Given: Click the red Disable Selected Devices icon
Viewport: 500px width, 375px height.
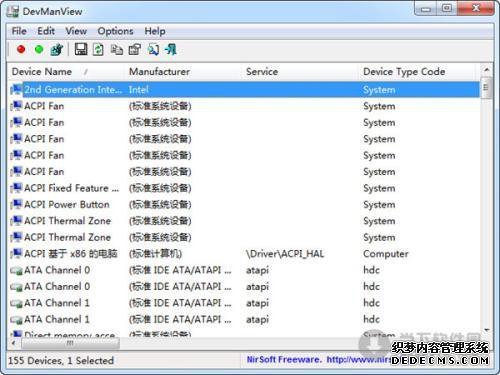Looking at the screenshot, I should pos(21,50).
